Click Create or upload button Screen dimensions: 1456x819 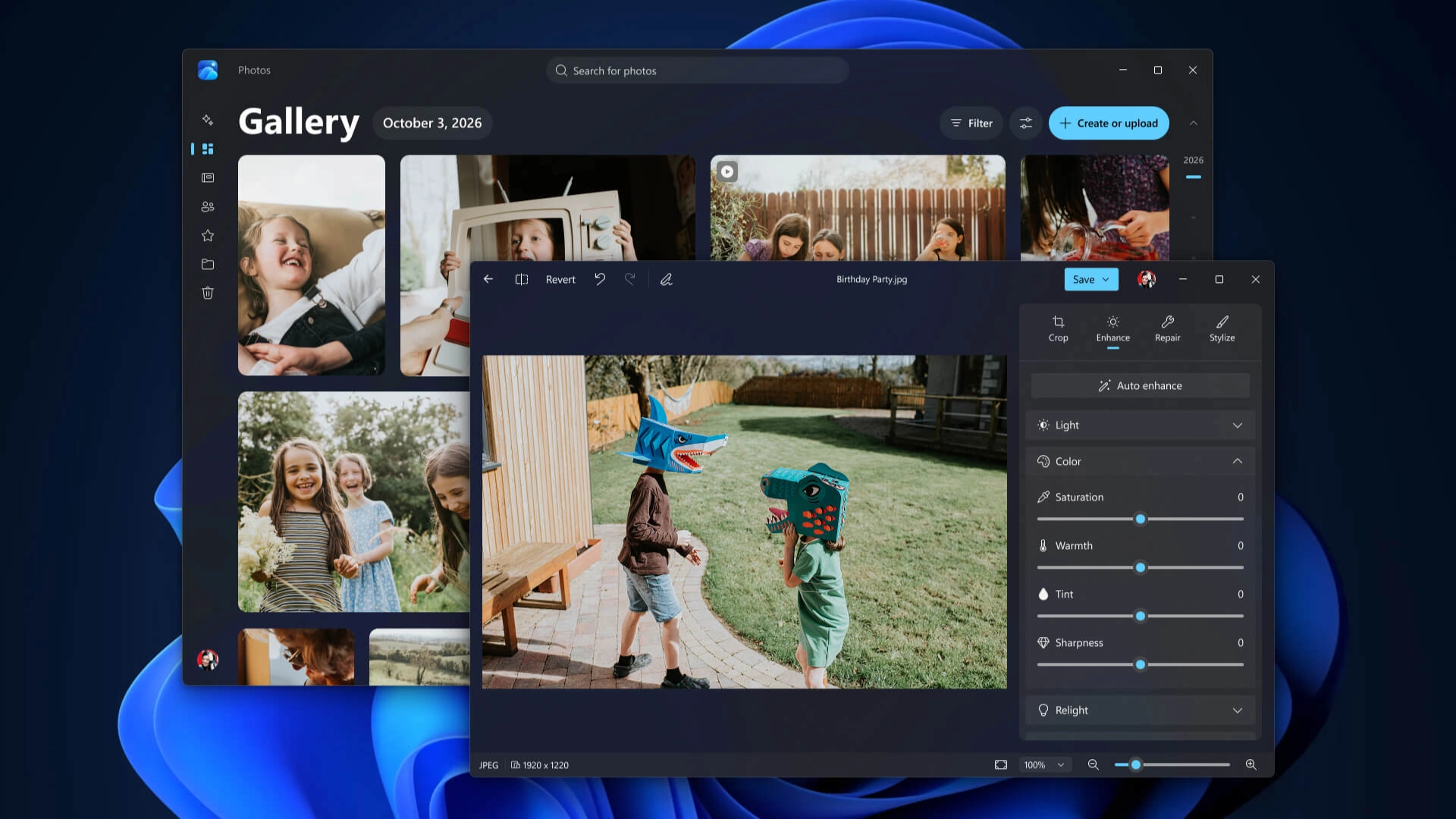(x=1109, y=123)
